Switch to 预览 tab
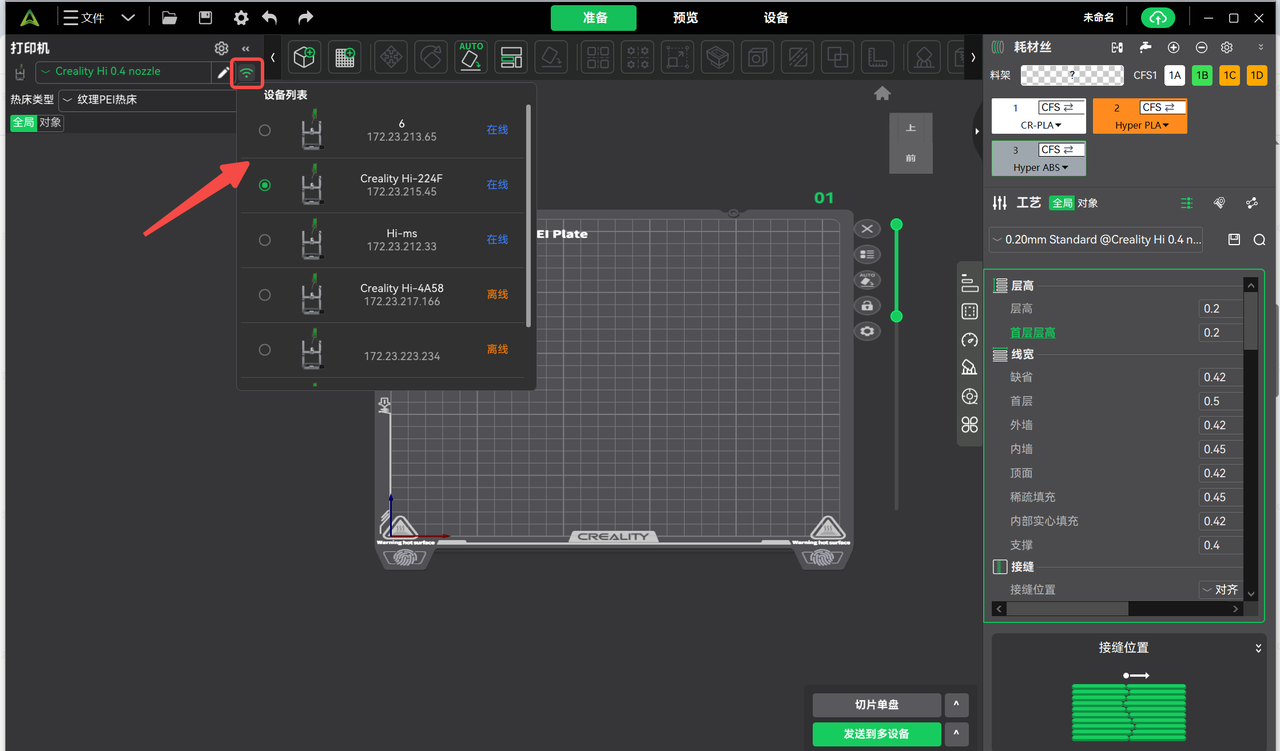The width and height of the screenshot is (1280, 751). pyautogui.click(x=686, y=18)
